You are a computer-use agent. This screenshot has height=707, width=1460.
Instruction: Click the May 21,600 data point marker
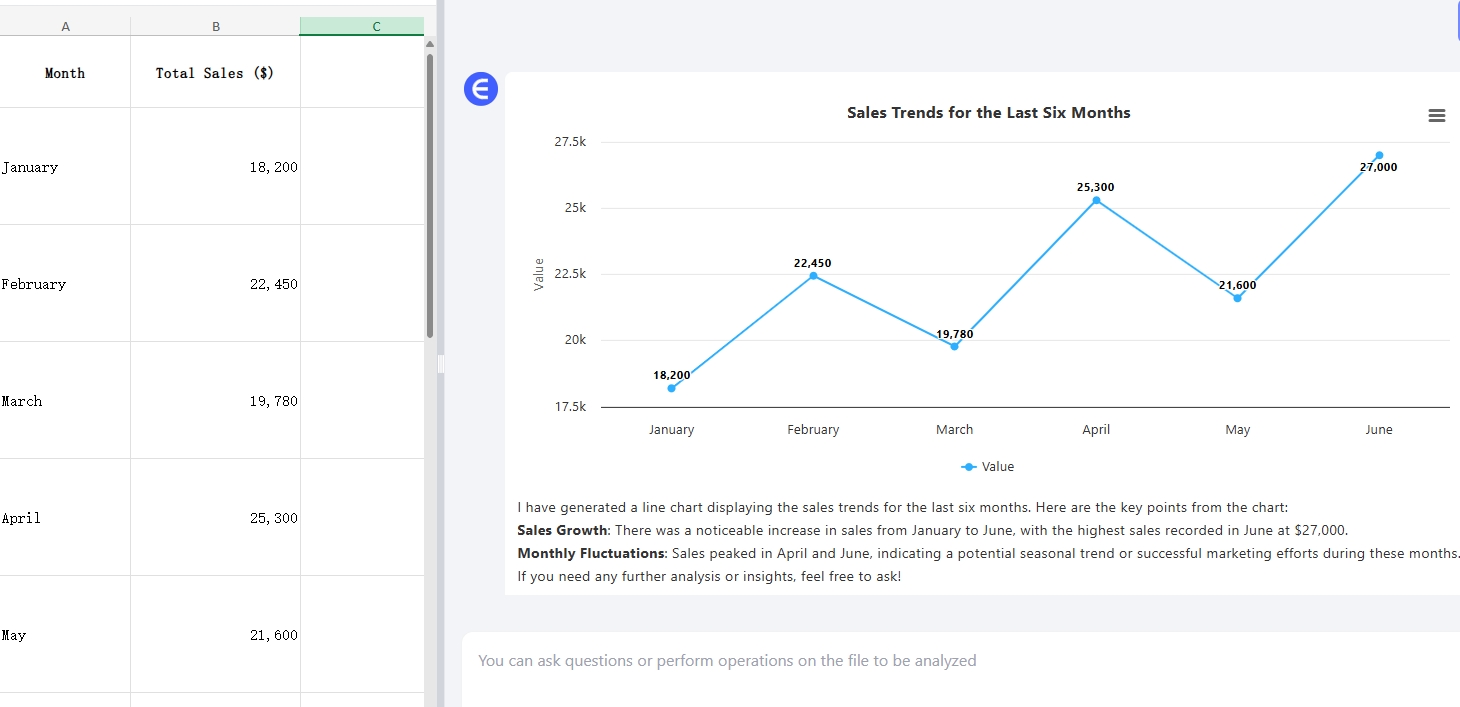(x=1237, y=298)
